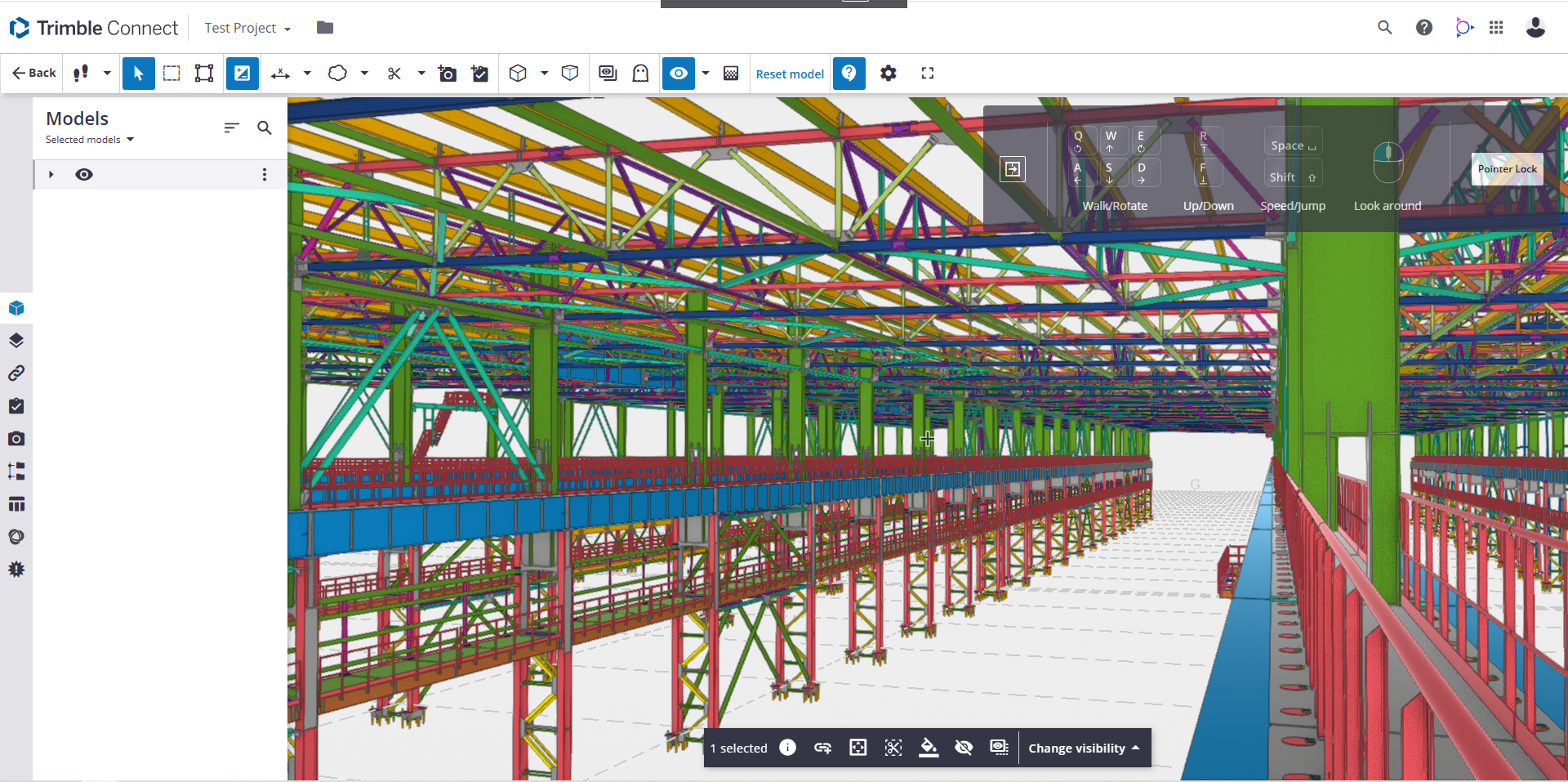
Task: Open the Views camera sidebar icon
Action: (16, 439)
